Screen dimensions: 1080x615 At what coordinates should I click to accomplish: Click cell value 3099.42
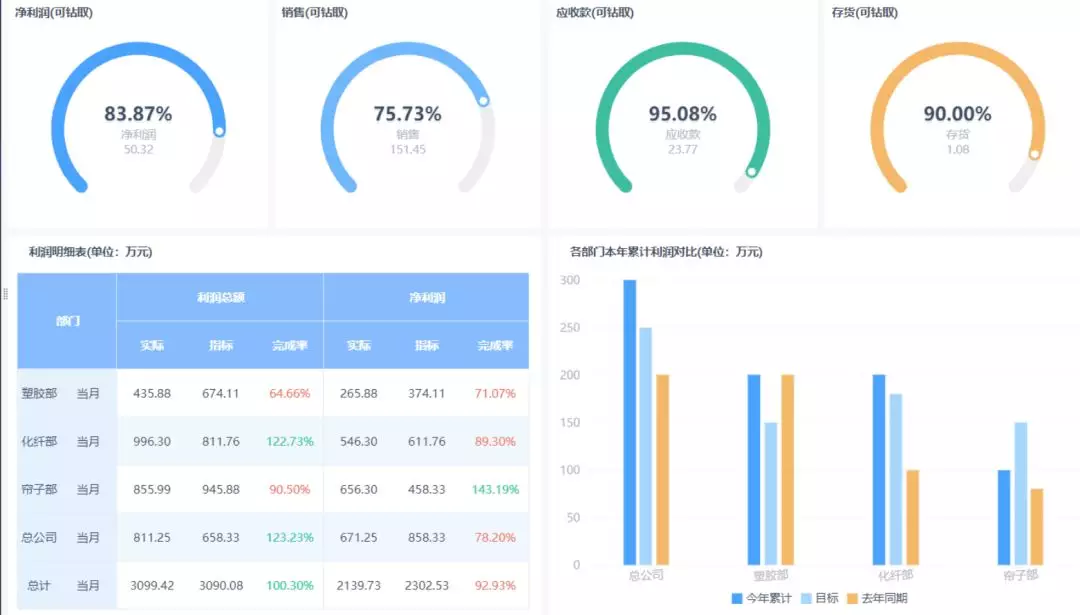click(x=152, y=585)
